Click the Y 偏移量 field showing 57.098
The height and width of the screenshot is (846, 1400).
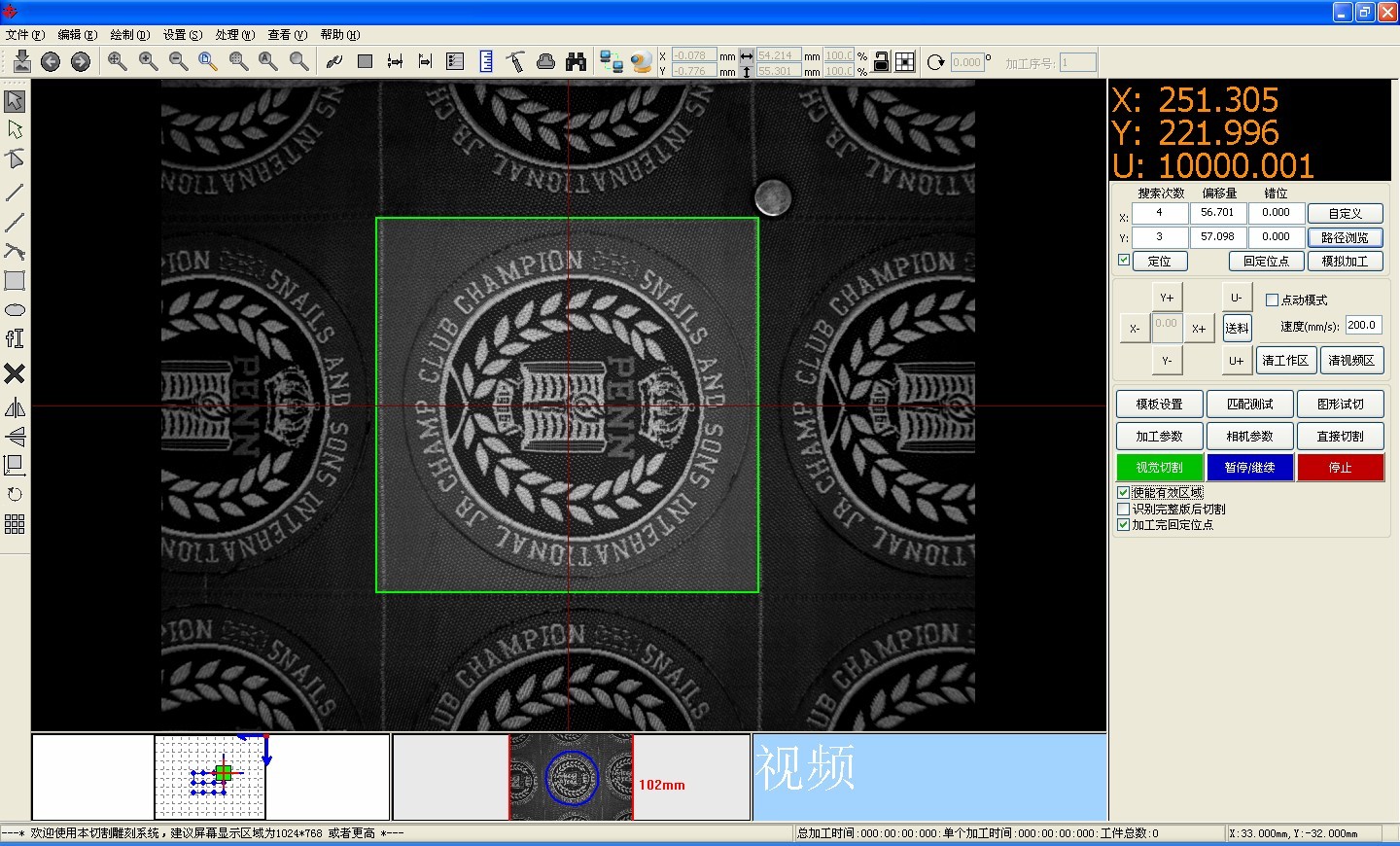click(x=1218, y=236)
